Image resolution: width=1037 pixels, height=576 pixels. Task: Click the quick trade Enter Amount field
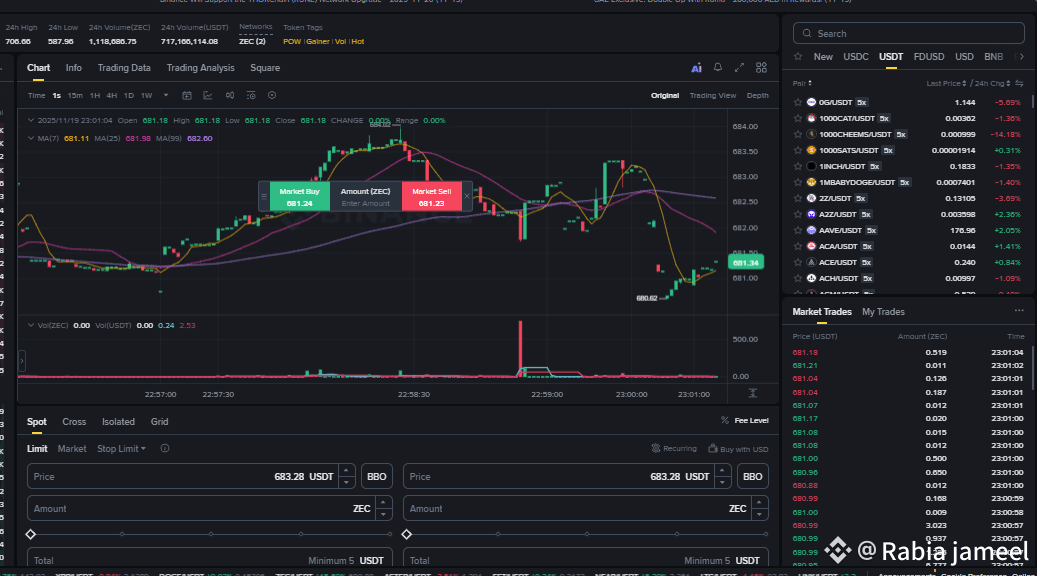pyautogui.click(x=365, y=204)
